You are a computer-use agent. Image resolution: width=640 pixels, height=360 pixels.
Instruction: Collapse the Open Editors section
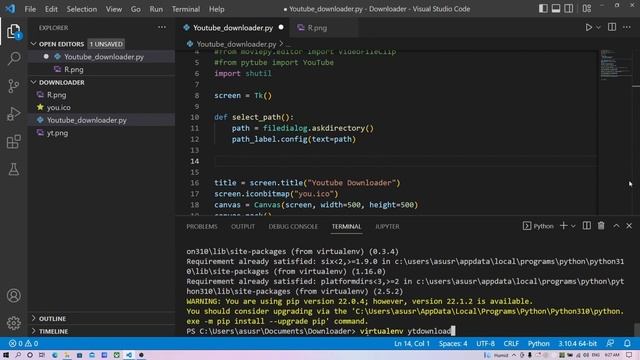pos(61,44)
